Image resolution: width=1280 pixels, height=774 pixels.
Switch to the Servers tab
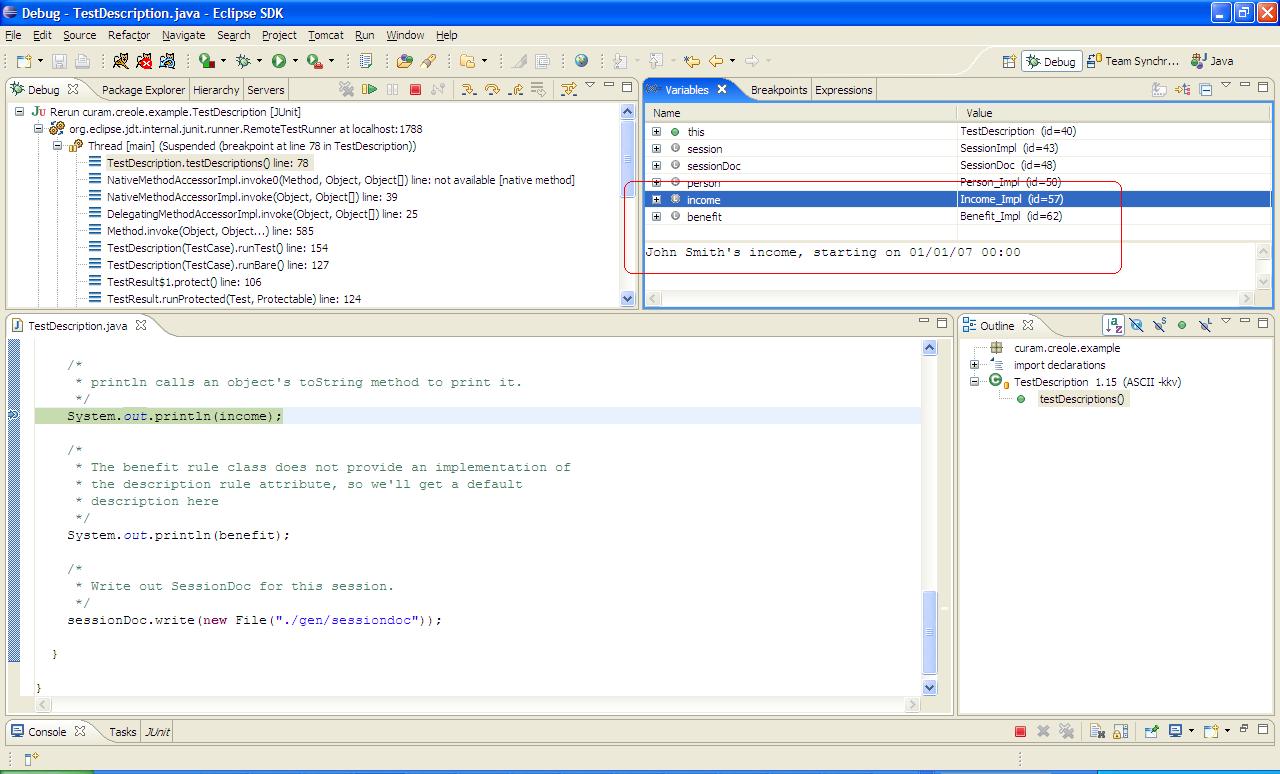[266, 90]
